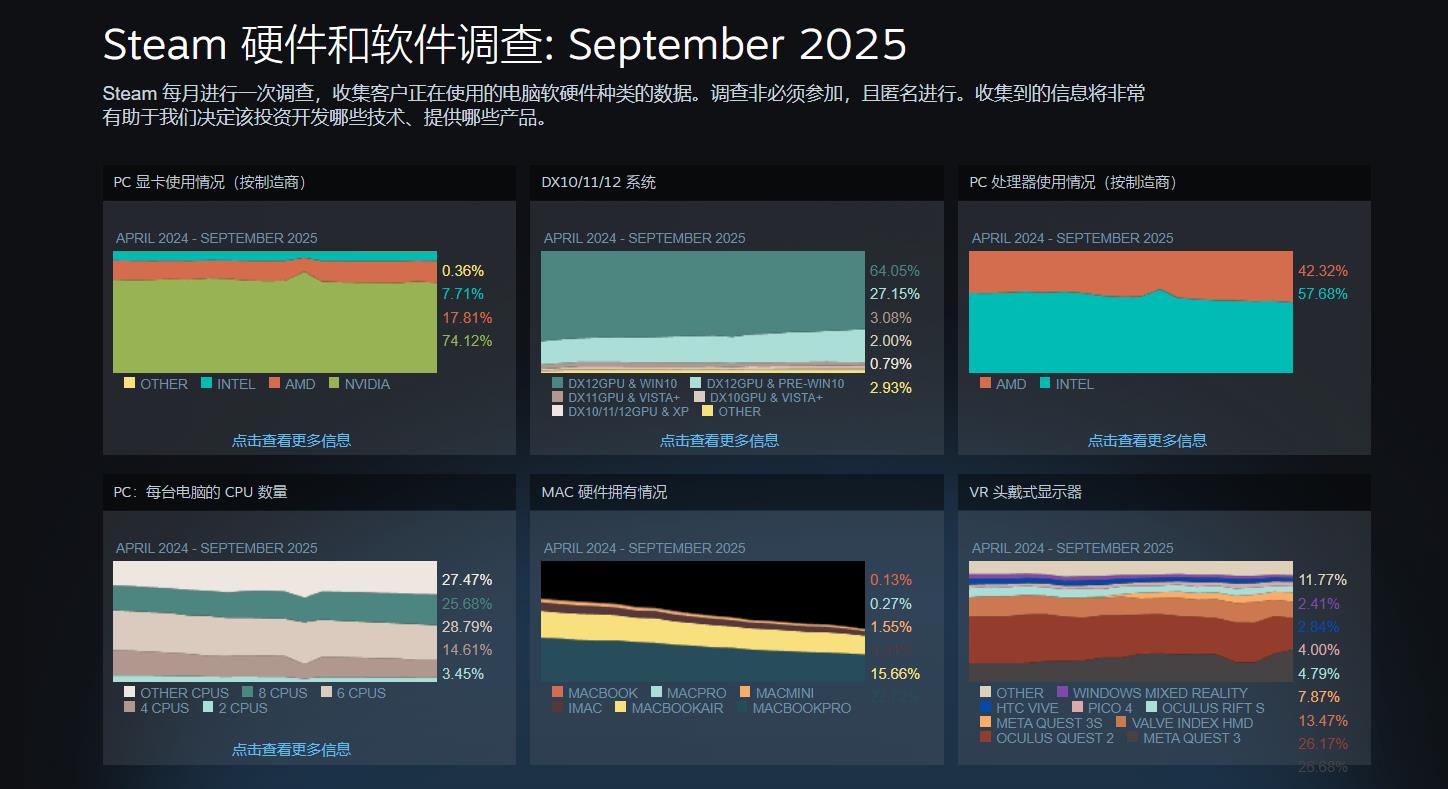Click 点击查看更多信息 under DX10/11/12 系统 chart
The image size is (1448, 789).
click(x=719, y=440)
